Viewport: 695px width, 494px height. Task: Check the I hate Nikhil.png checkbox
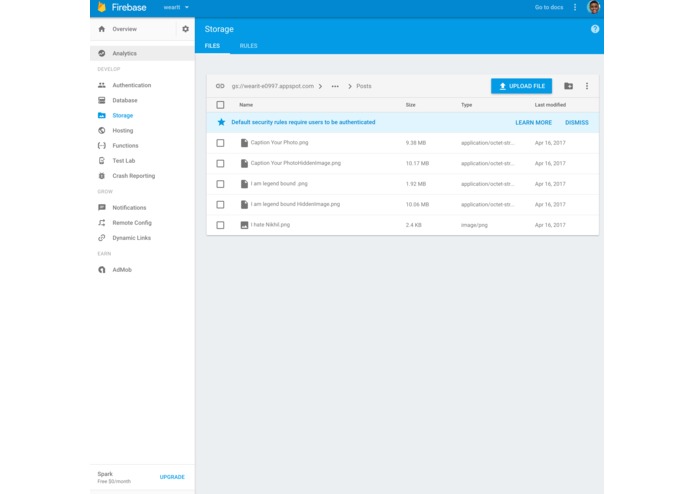[220, 225]
